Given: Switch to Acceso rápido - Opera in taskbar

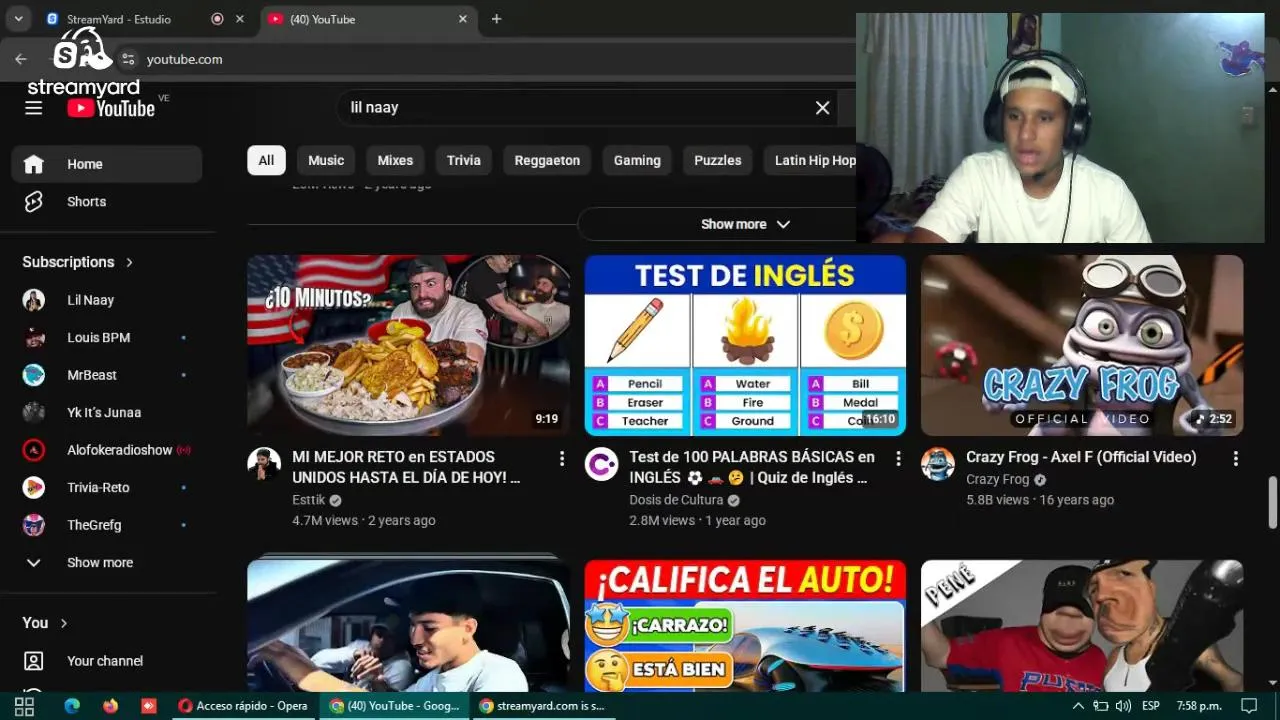Looking at the screenshot, I should point(243,706).
